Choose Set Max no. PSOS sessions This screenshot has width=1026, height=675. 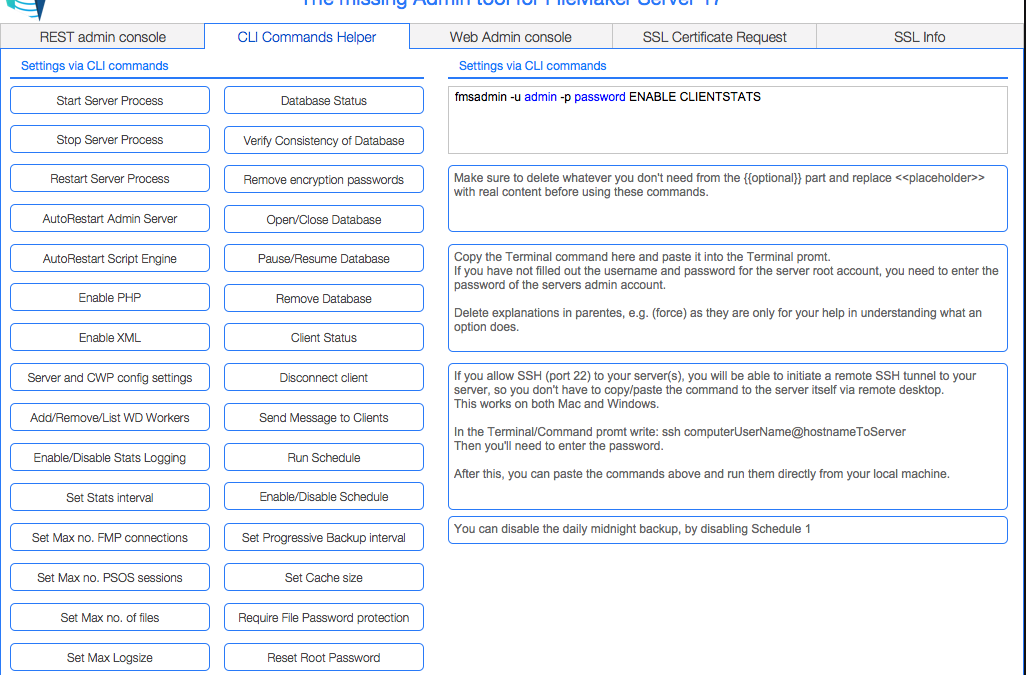[110, 578]
